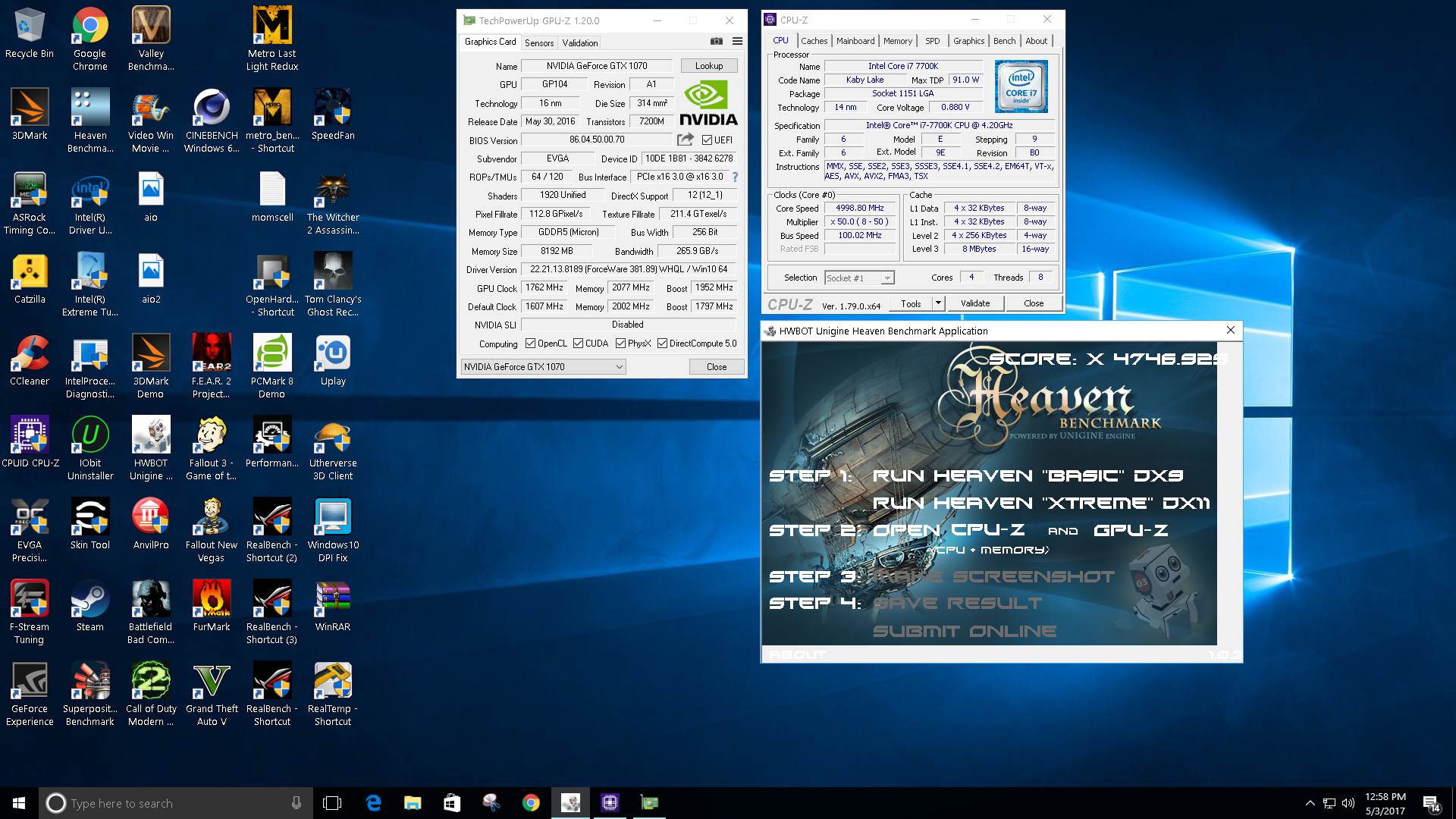Viewport: 1456px width, 819px height.
Task: Open the CPU-Z Bench tab
Action: click(x=1005, y=41)
